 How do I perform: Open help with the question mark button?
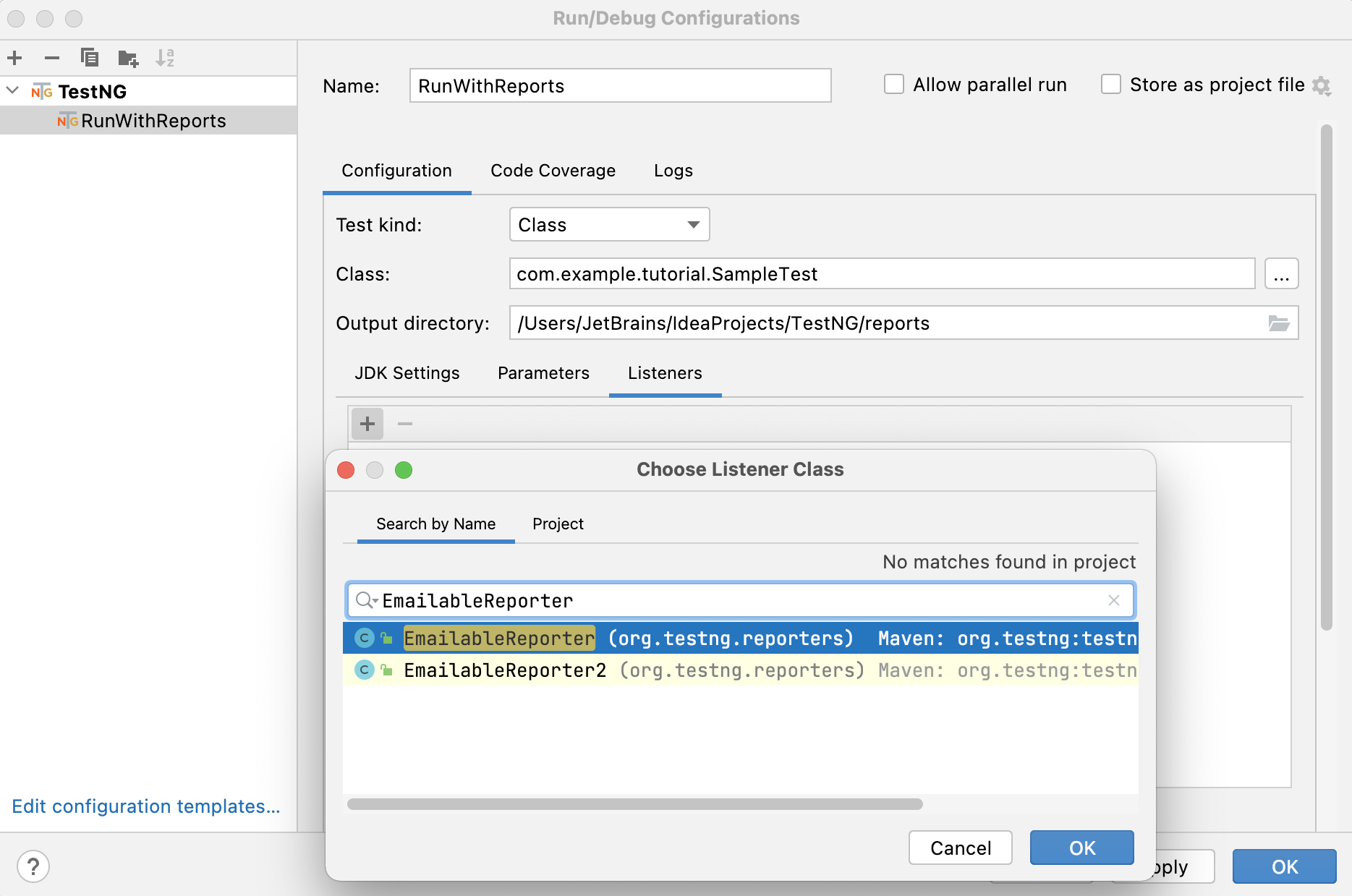click(33, 866)
